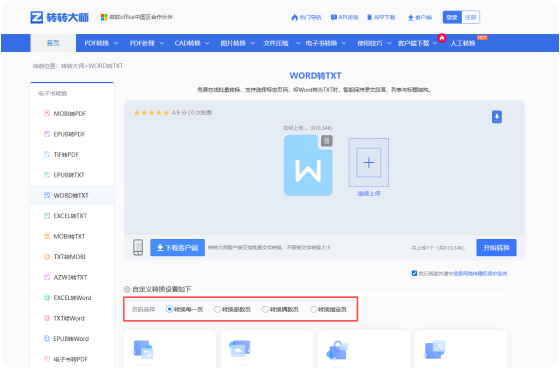Click the 登录 button
The width and height of the screenshot is (560, 369).
click(452, 17)
